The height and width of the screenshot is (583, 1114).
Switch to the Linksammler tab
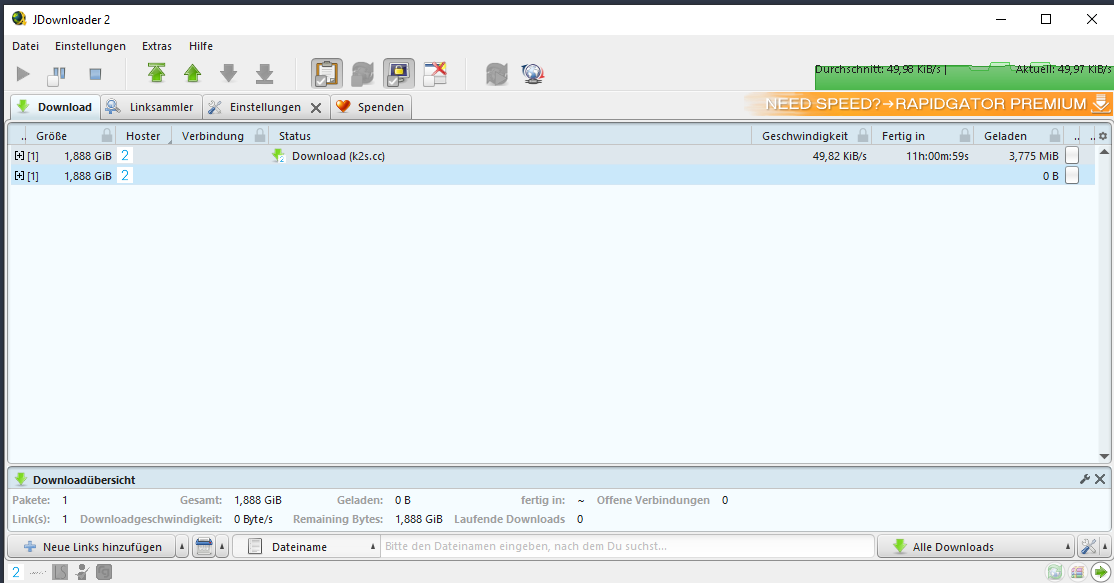click(x=151, y=107)
